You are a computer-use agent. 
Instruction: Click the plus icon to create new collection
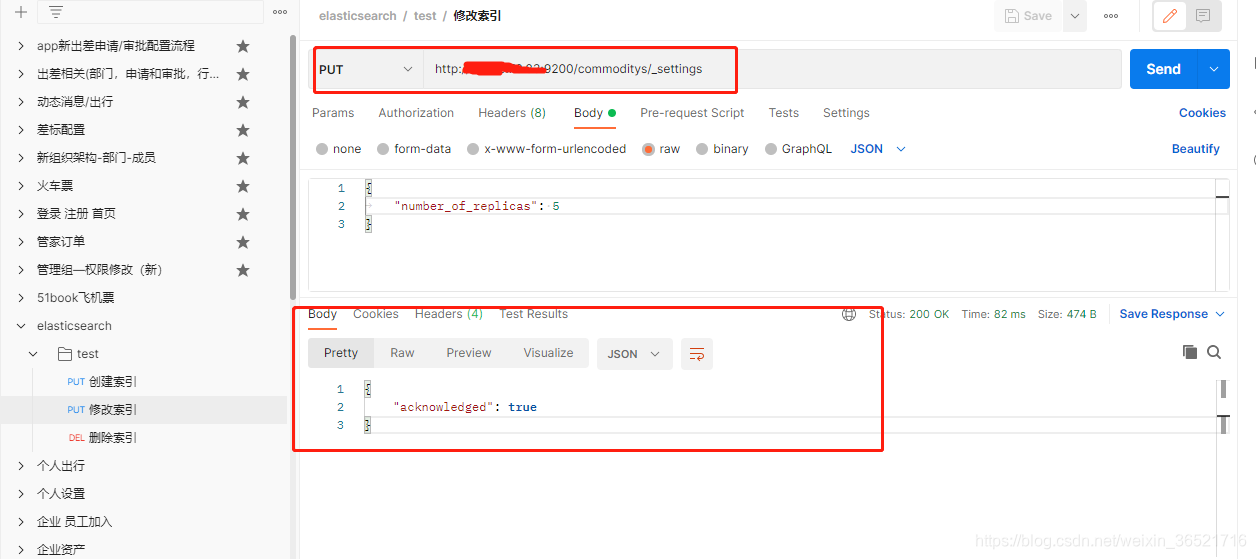coord(21,13)
